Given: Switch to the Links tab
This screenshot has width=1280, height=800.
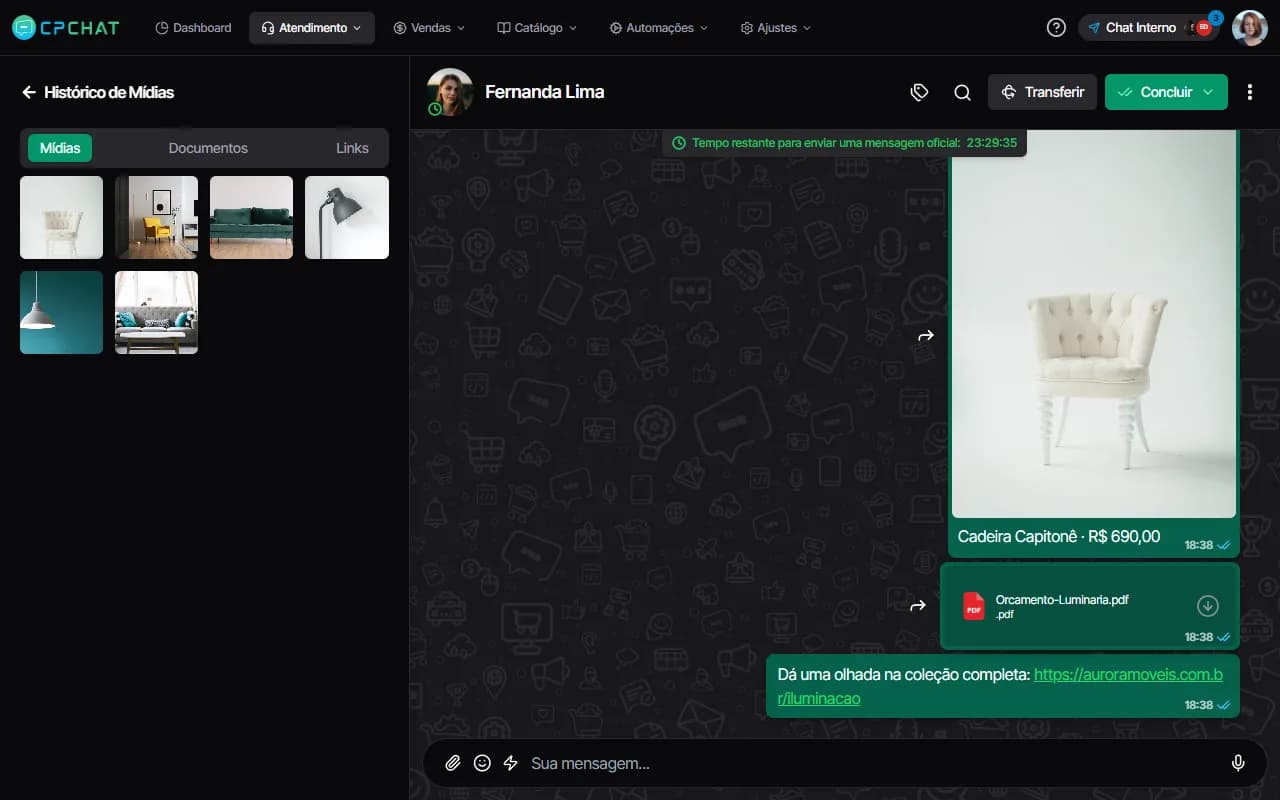Looking at the screenshot, I should tap(352, 148).
